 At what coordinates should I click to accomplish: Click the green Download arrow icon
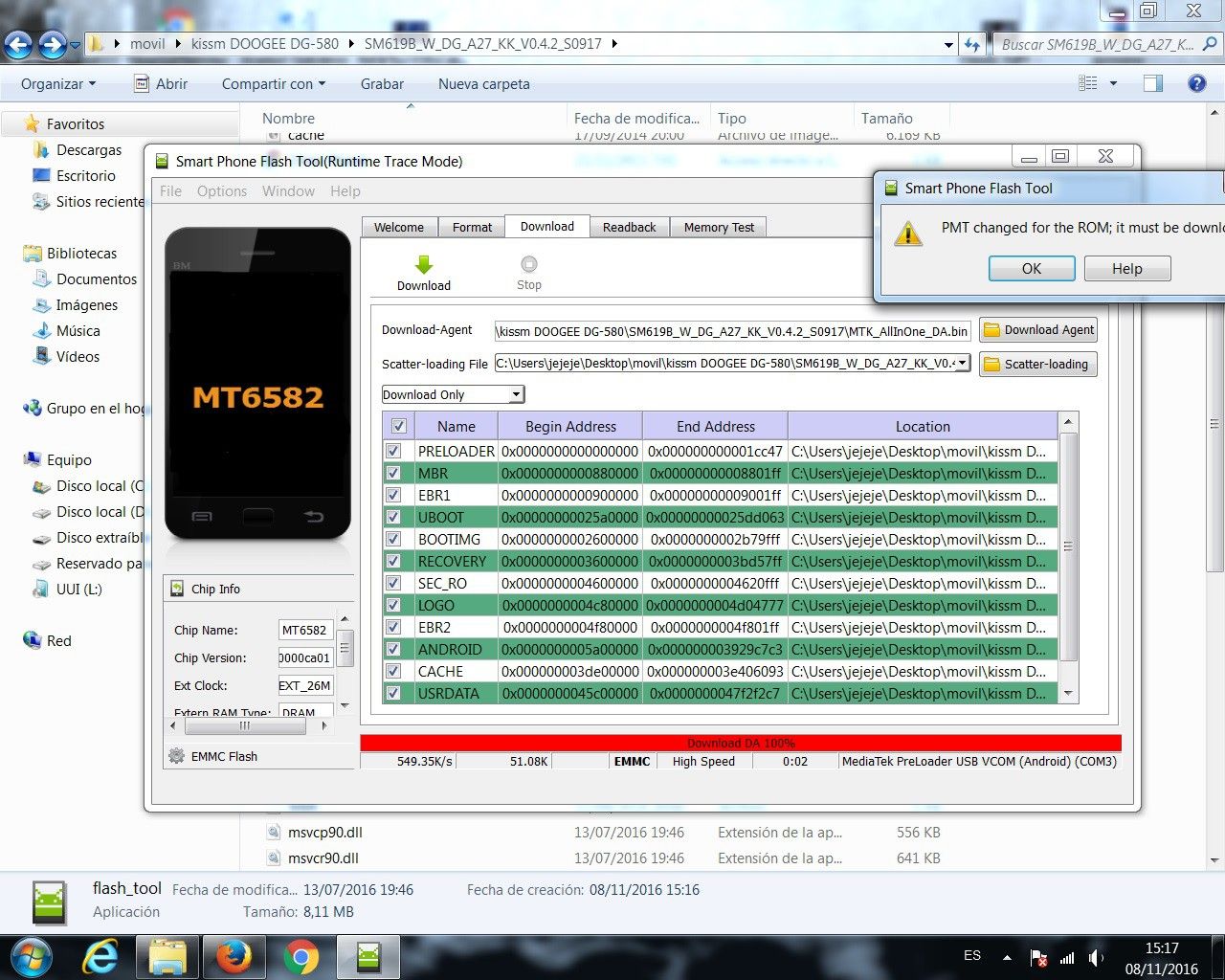[424, 264]
